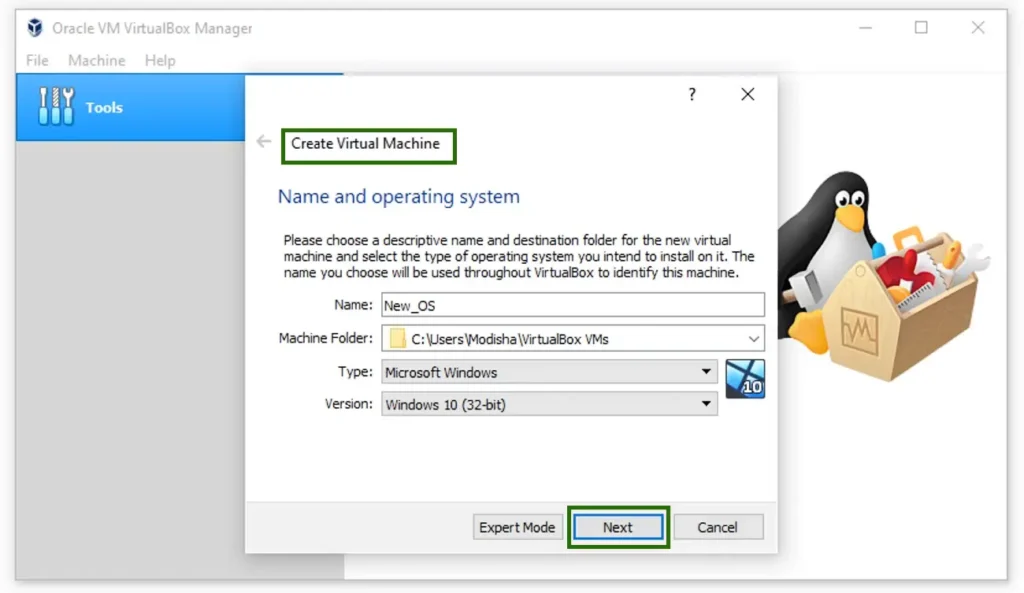
Task: Close the VirtualBox Manager window
Action: point(978,27)
